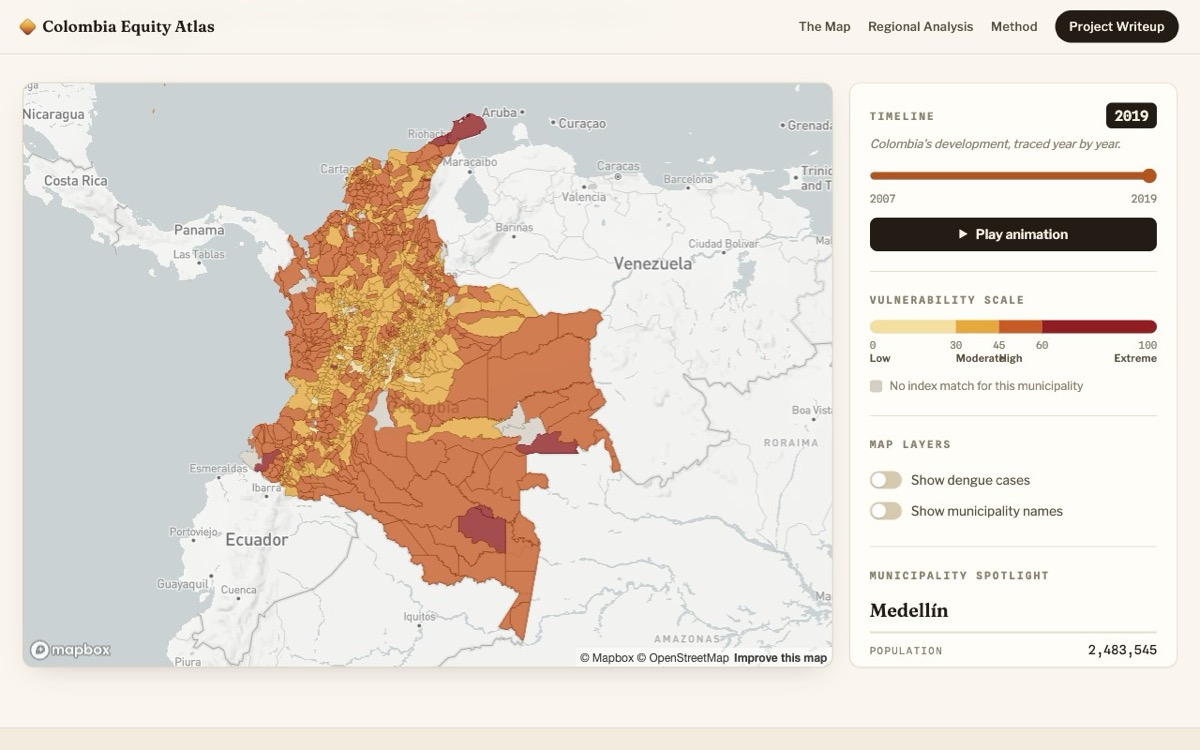Toggle Show dengue cases switch
This screenshot has width=1200, height=750.
886,480
